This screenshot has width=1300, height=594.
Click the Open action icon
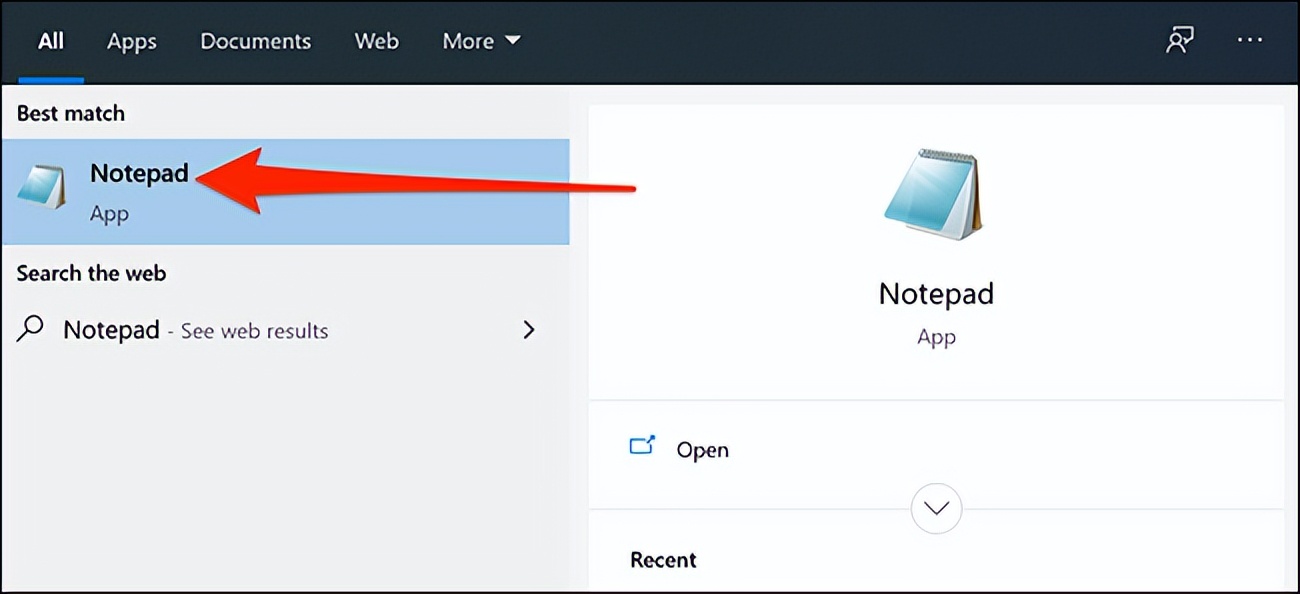[x=642, y=446]
